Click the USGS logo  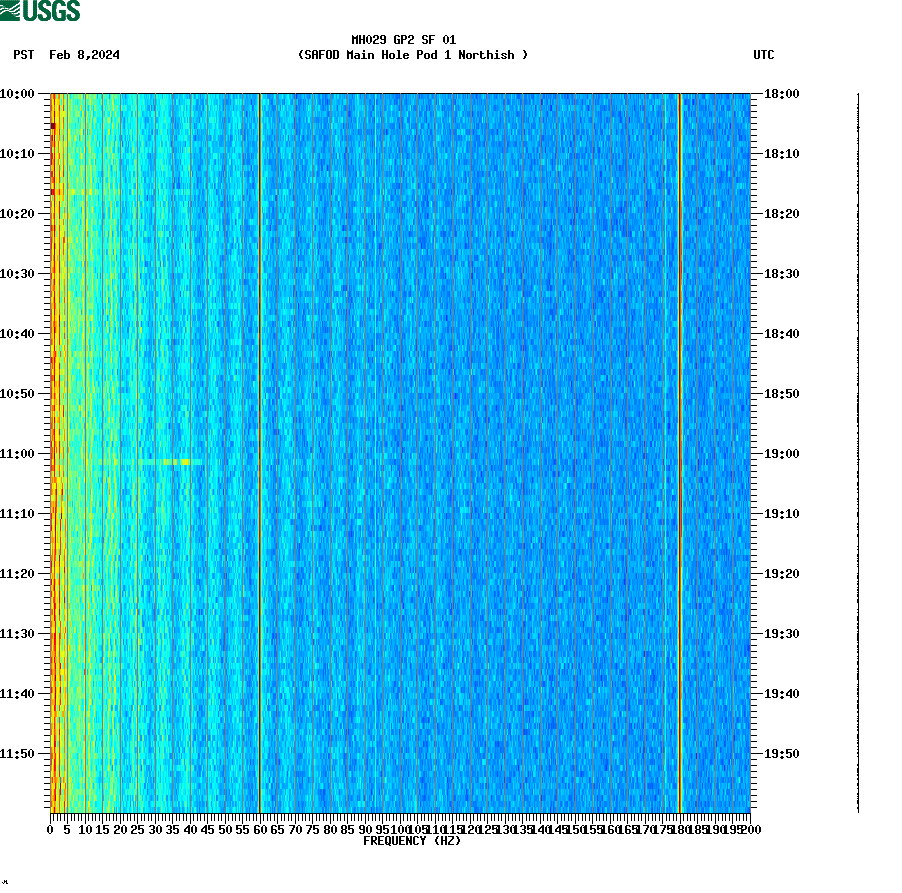tap(40, 11)
